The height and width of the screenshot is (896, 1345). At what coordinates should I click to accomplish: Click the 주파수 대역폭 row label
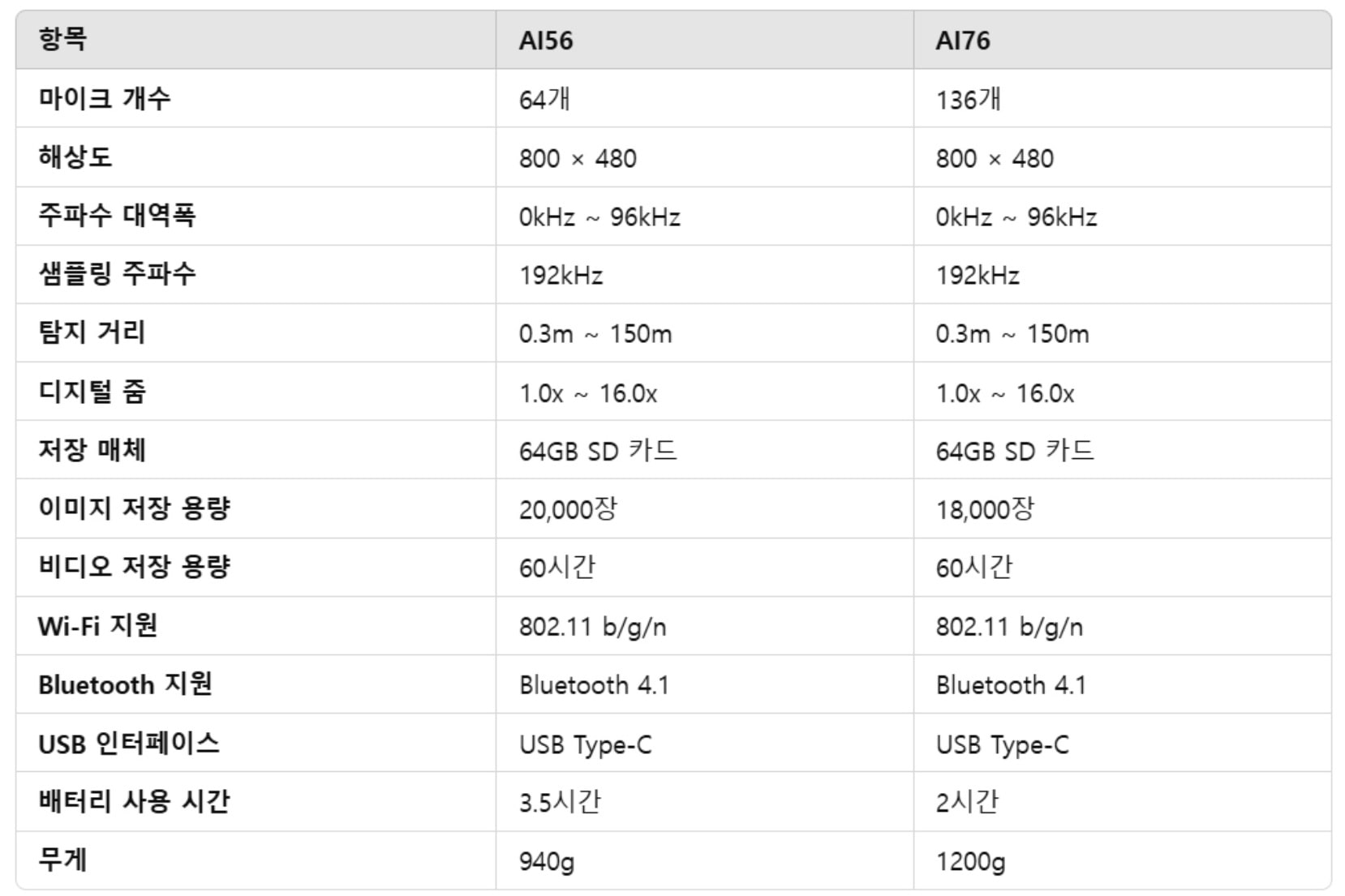pos(117,215)
